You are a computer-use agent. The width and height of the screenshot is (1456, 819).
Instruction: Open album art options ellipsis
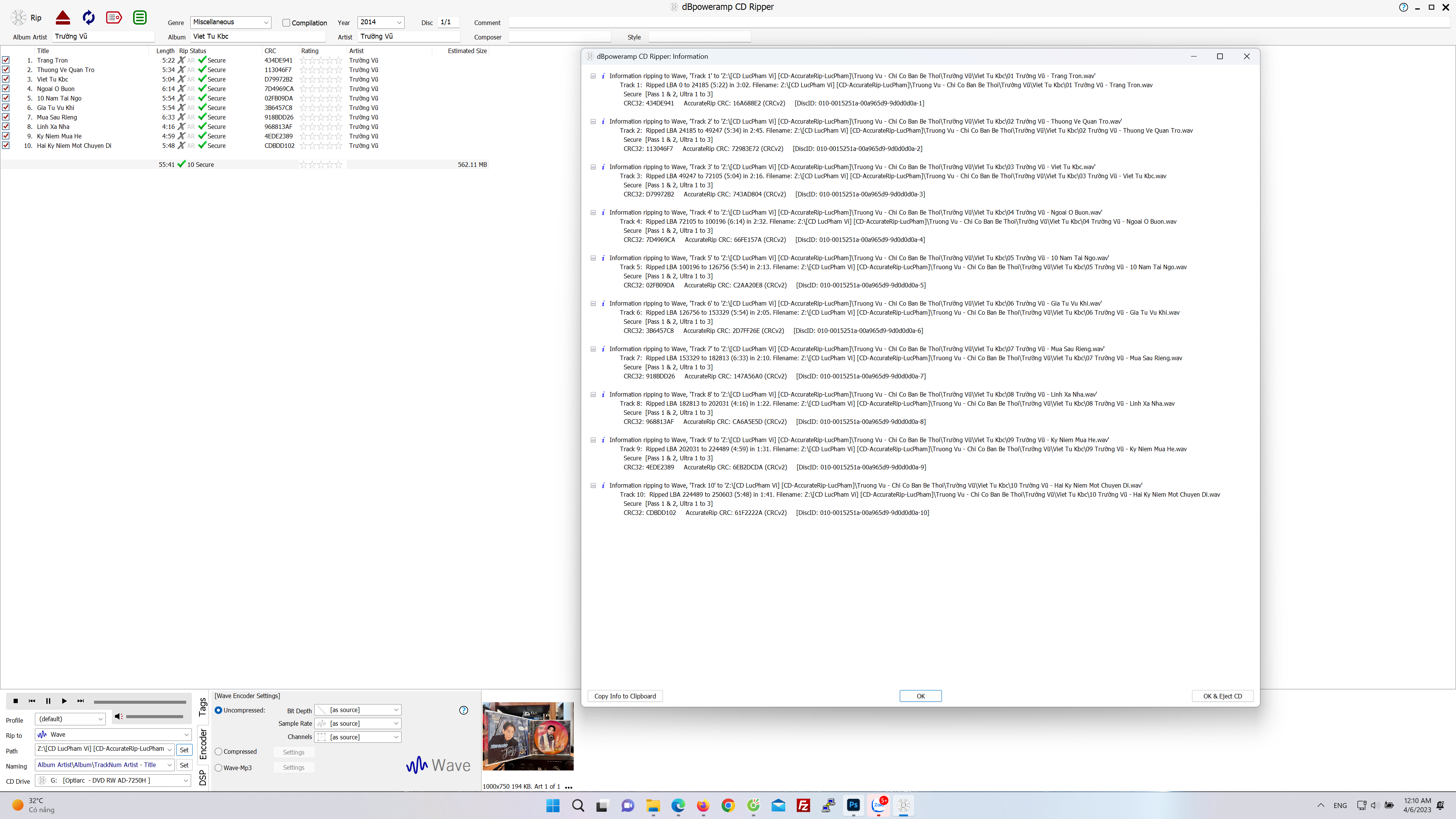coord(569,787)
